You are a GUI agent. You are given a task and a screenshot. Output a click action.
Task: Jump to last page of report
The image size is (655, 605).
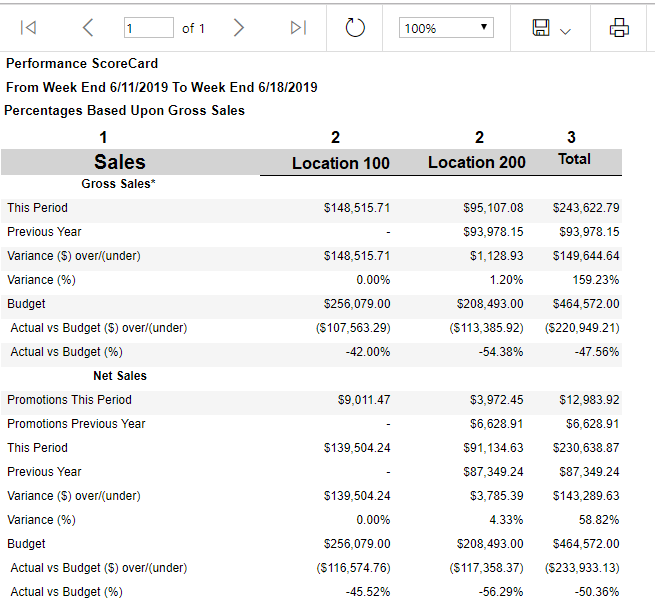pyautogui.click(x=298, y=28)
